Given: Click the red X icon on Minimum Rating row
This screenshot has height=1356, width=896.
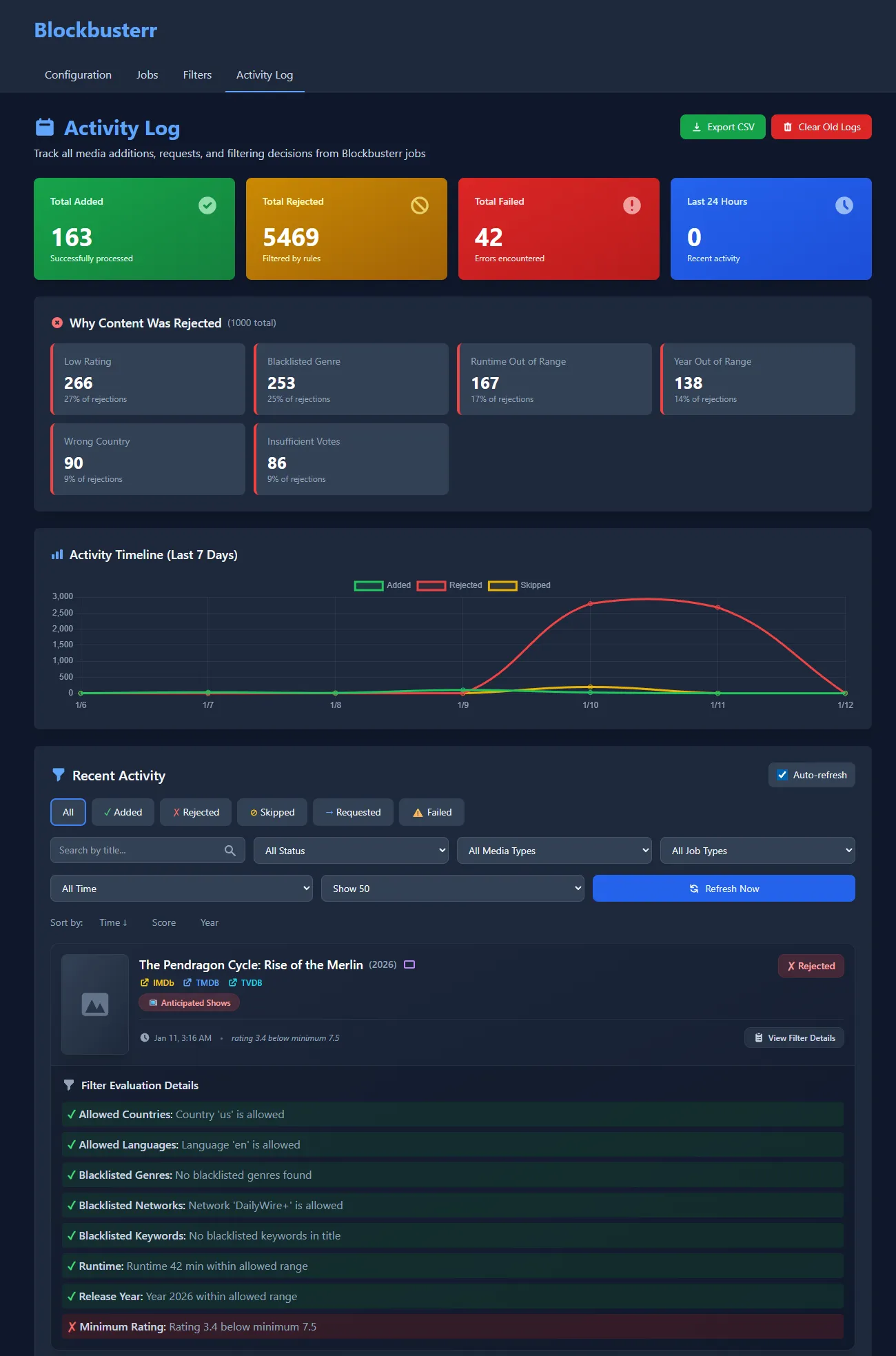Looking at the screenshot, I should 72,1326.
